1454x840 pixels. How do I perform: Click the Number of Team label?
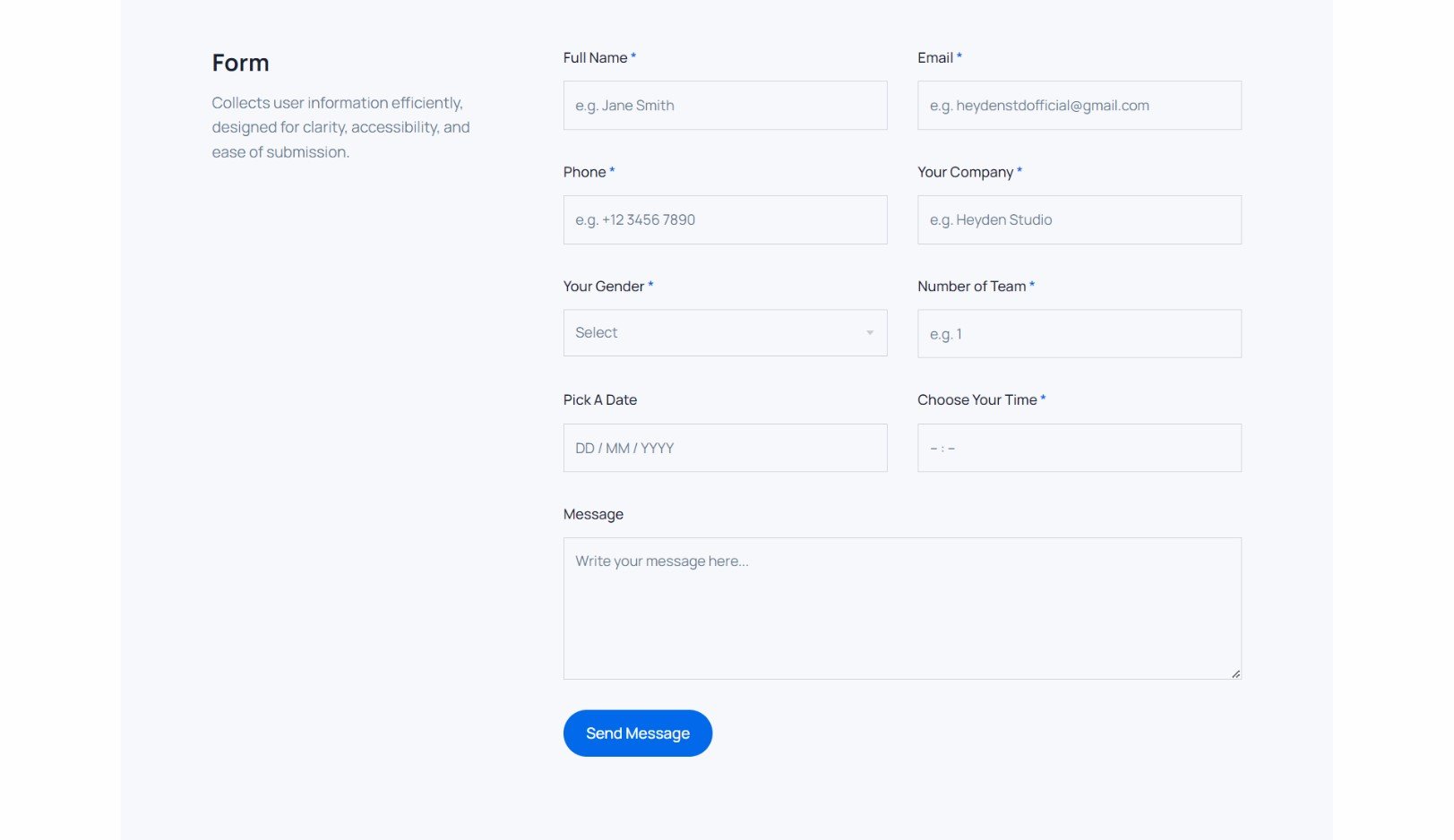click(x=971, y=287)
